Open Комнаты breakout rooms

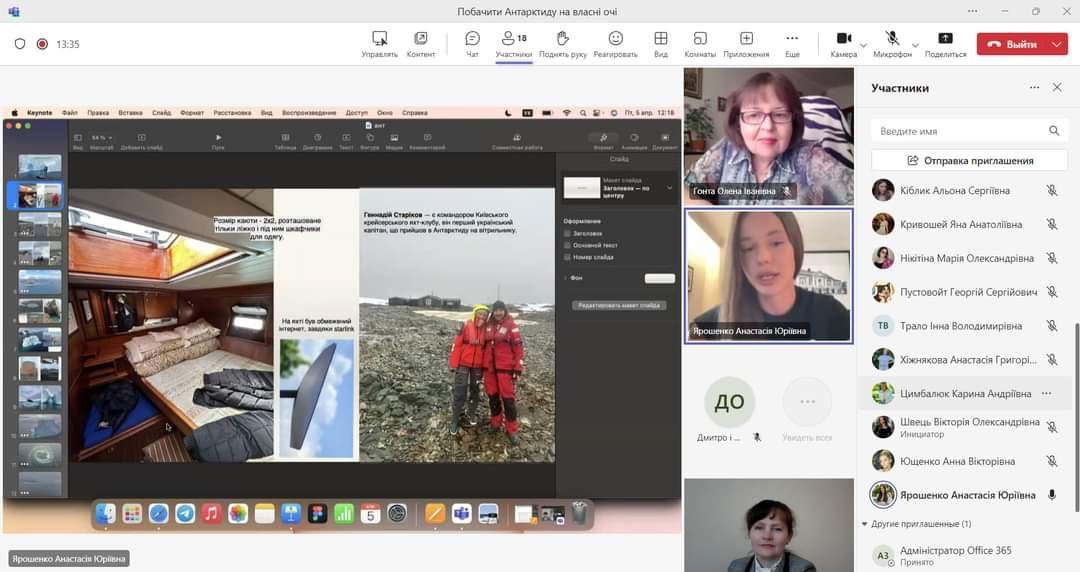click(700, 43)
